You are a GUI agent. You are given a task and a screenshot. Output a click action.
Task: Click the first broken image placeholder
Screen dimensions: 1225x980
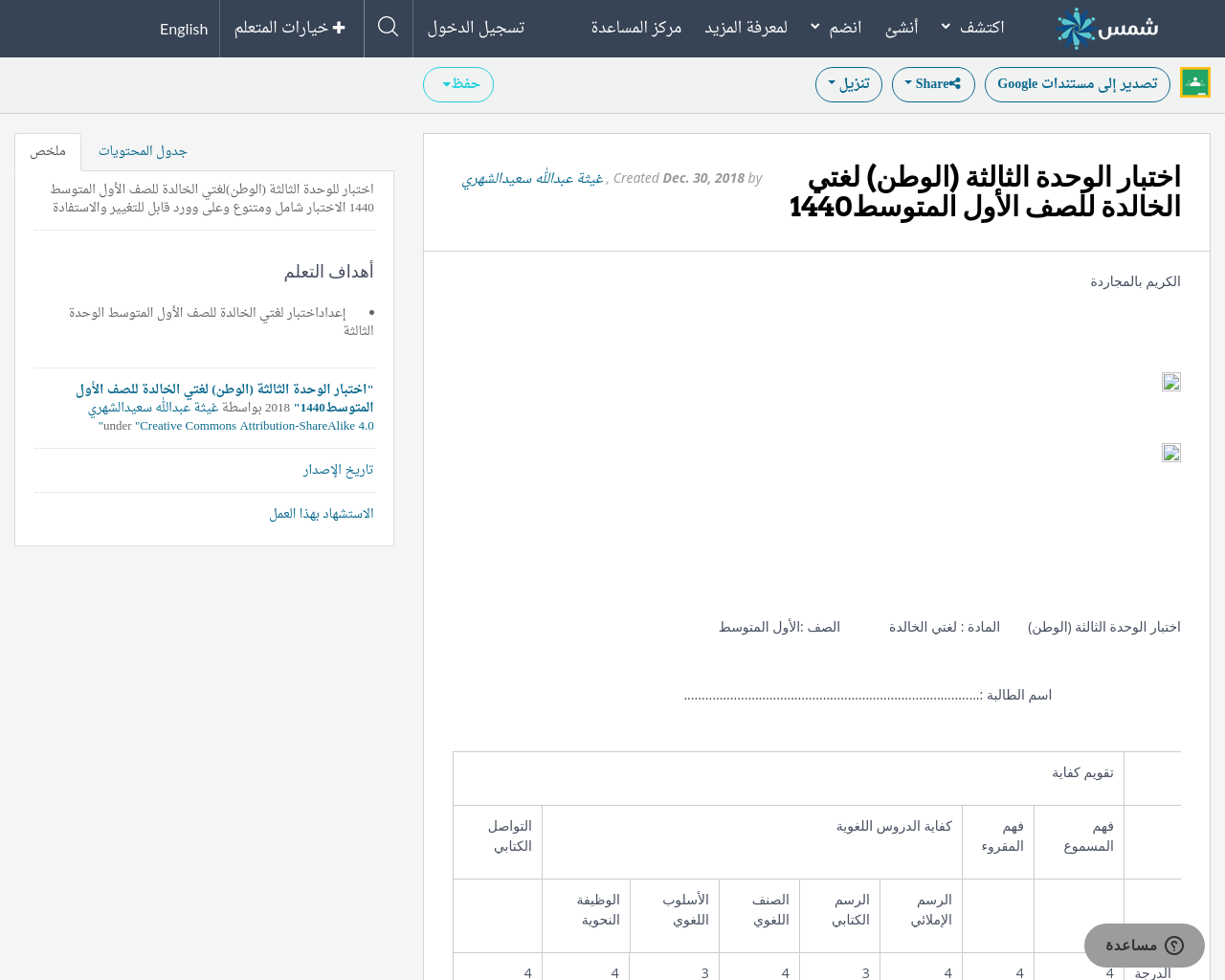pos(1171,382)
